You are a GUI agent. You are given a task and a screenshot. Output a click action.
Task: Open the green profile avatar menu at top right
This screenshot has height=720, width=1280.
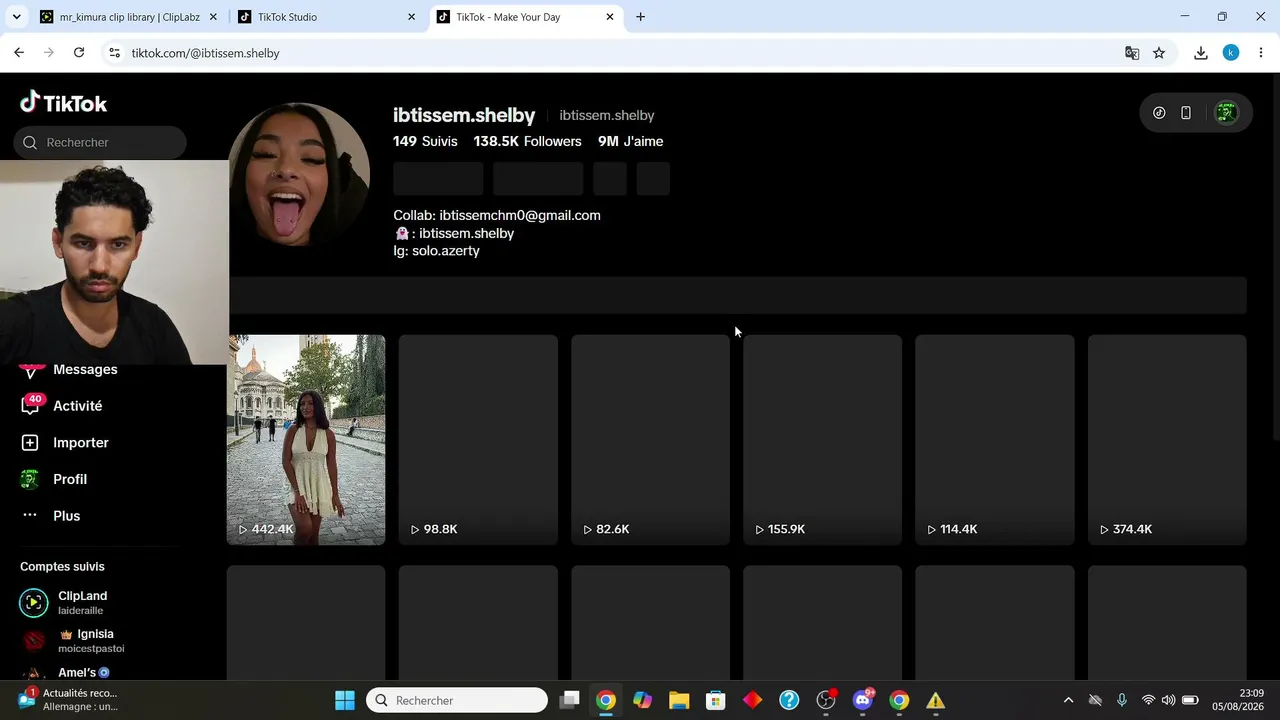pos(1226,113)
